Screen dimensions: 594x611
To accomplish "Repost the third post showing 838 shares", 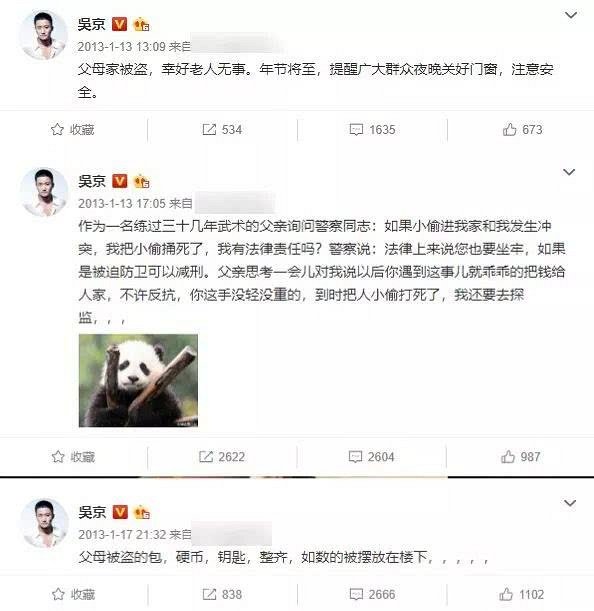I will pyautogui.click(x=223, y=594).
